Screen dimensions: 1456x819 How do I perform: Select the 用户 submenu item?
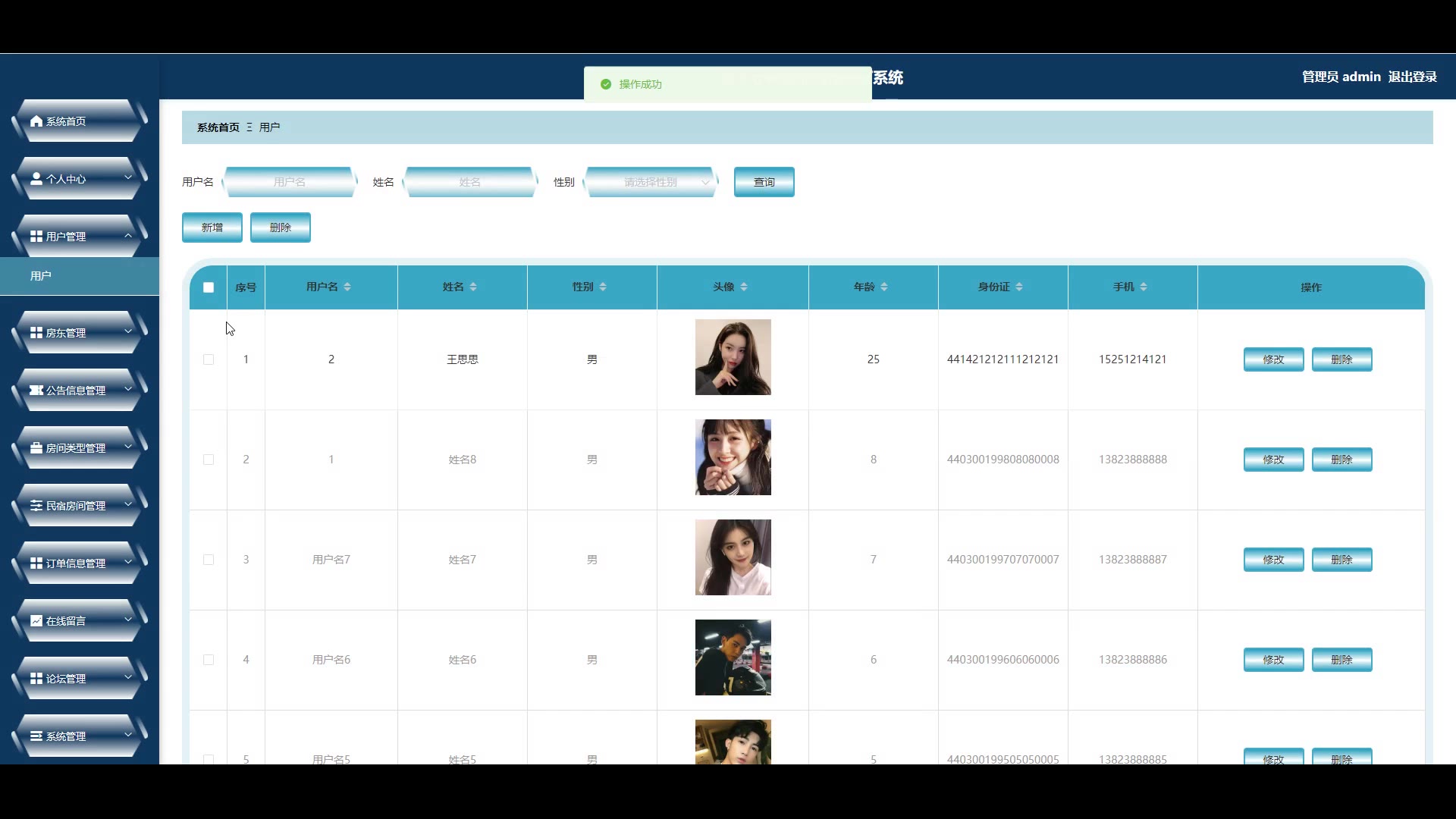[41, 276]
